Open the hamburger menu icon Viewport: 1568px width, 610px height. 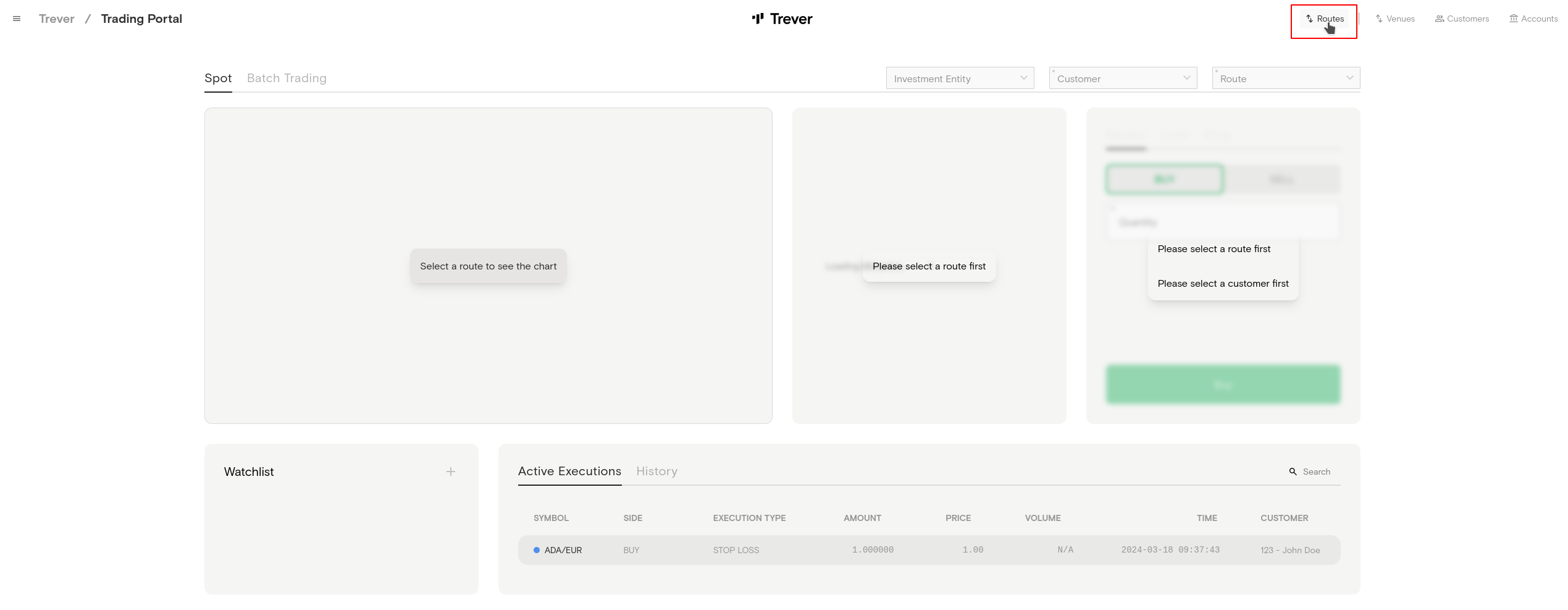[17, 19]
